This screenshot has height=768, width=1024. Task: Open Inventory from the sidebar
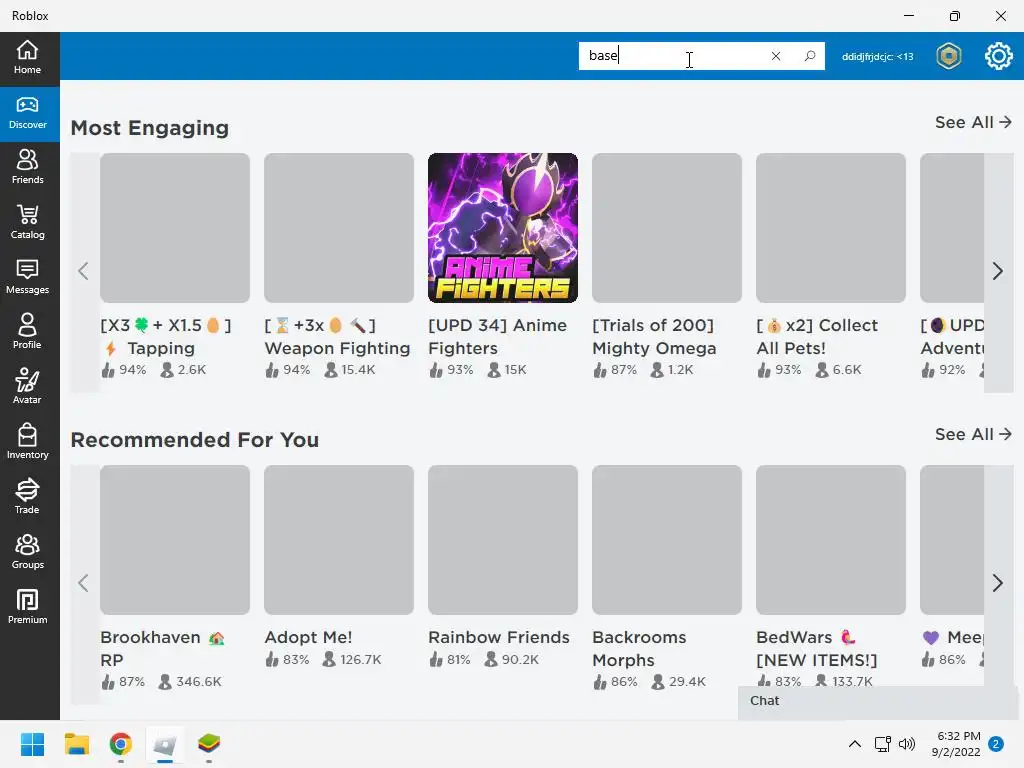27,442
